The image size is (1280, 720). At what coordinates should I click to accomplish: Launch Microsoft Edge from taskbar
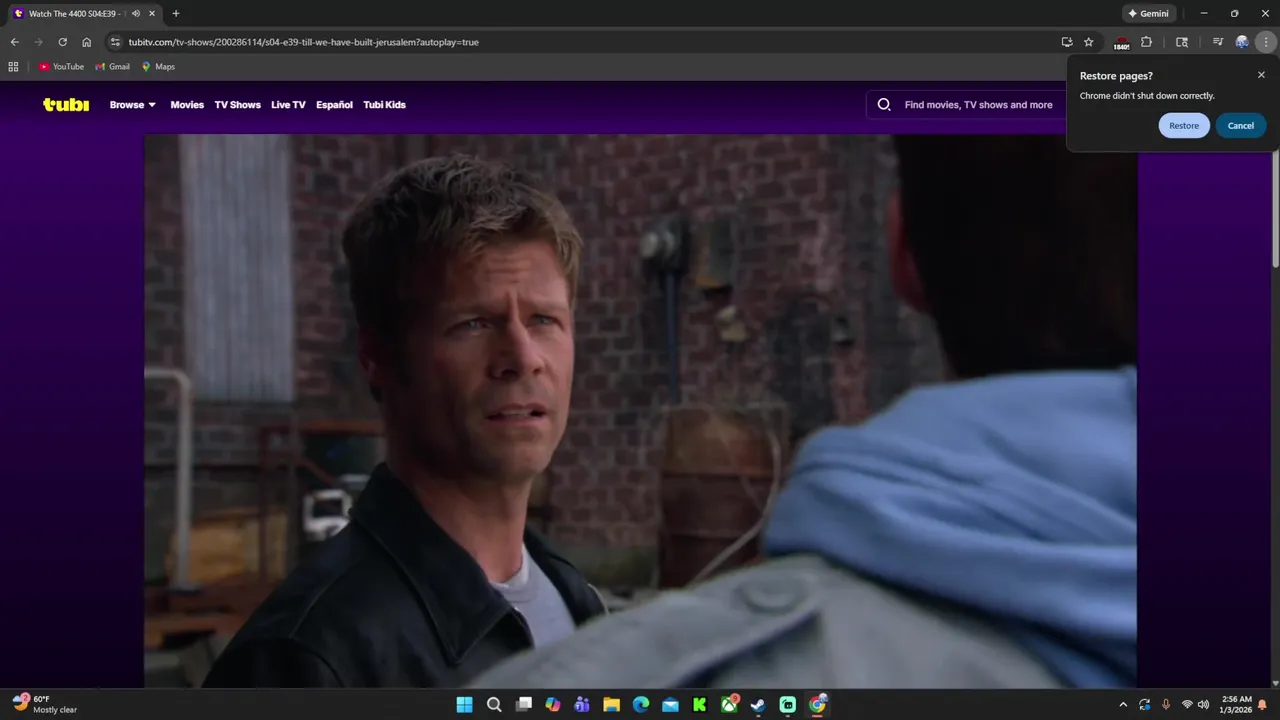pos(641,705)
